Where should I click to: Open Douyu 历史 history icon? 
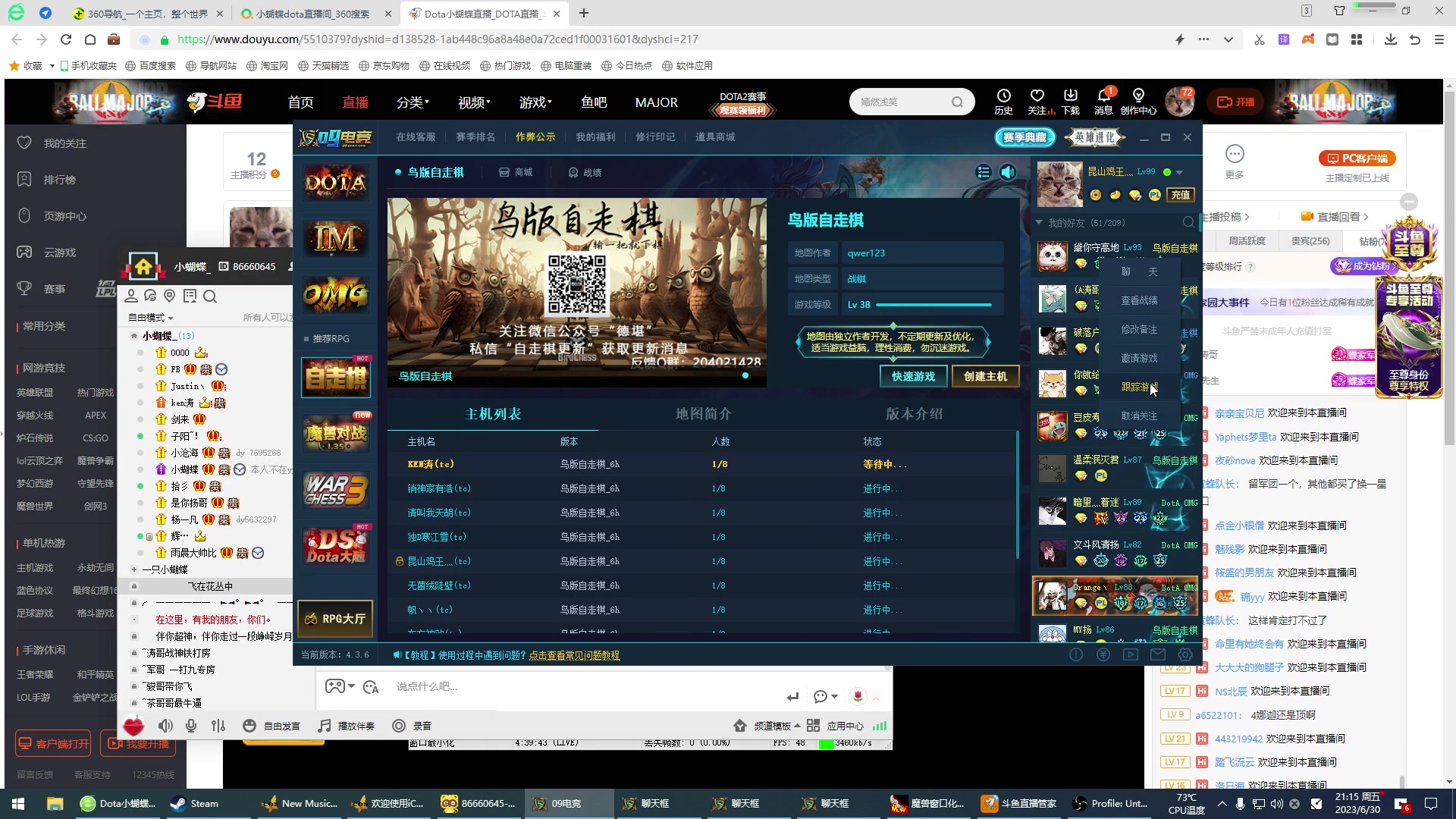[1004, 101]
